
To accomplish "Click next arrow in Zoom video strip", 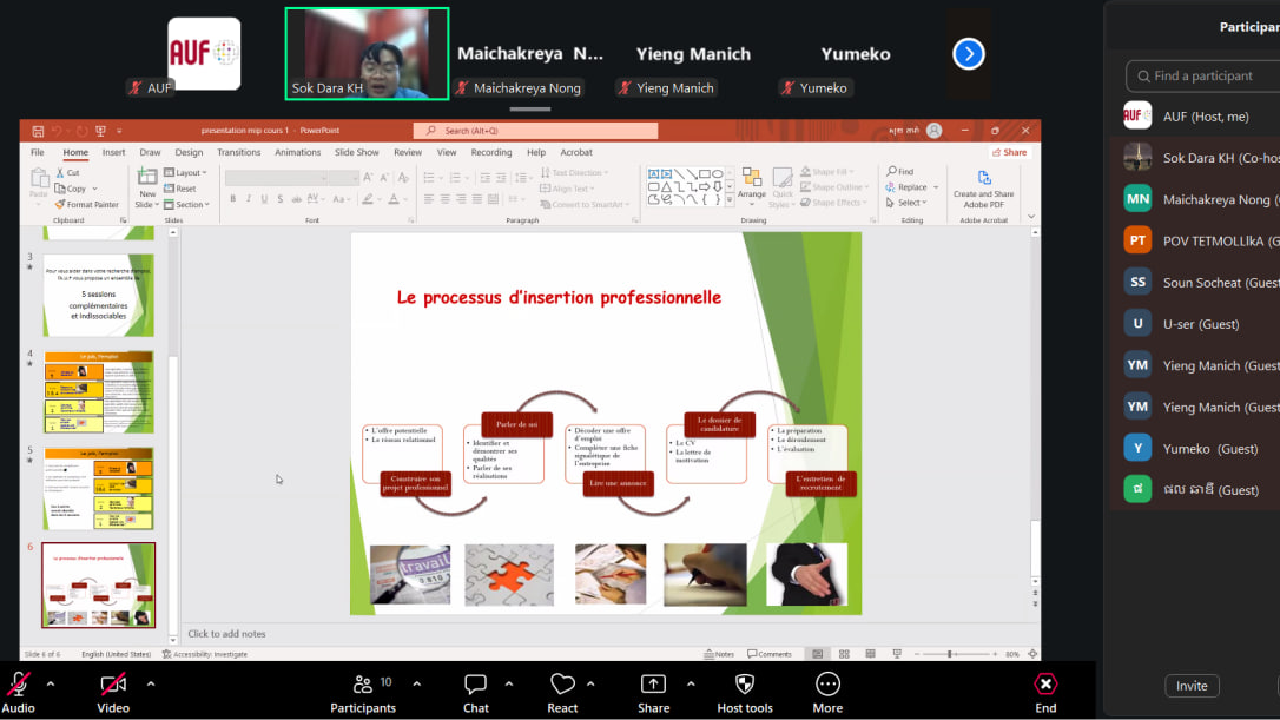I will click(x=968, y=54).
